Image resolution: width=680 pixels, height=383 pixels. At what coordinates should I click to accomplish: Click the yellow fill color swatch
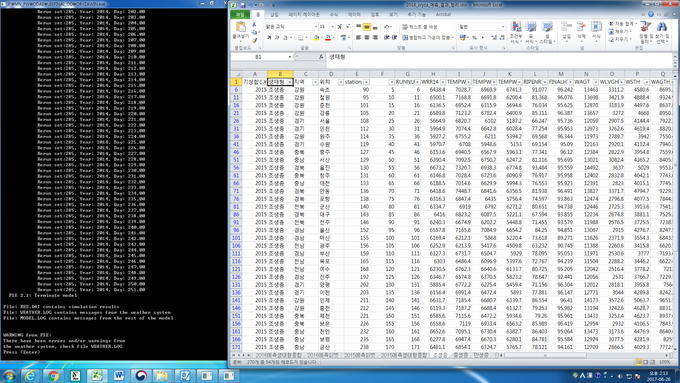(316, 38)
